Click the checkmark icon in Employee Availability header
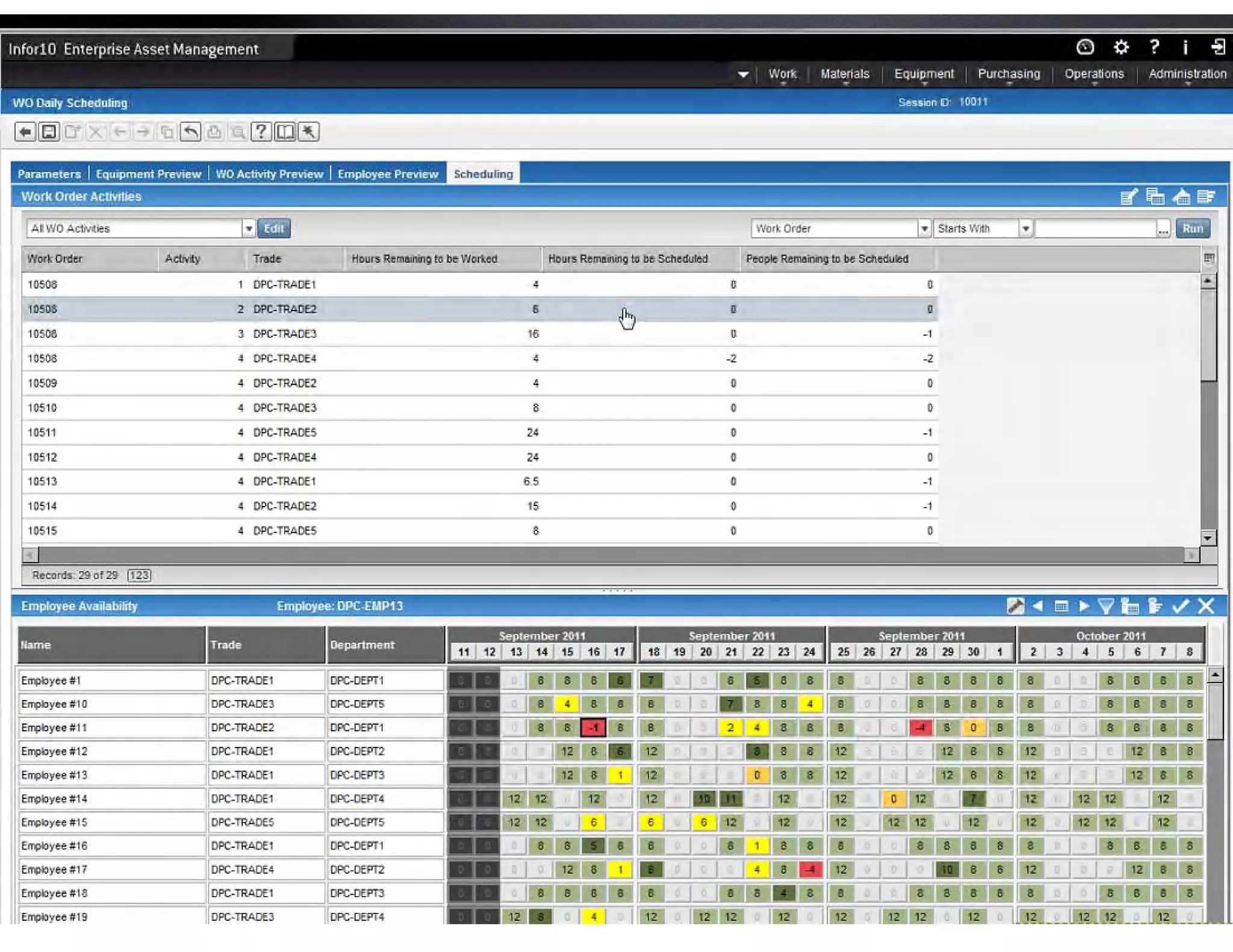Screen dimensions: 1233x952 (1180, 606)
